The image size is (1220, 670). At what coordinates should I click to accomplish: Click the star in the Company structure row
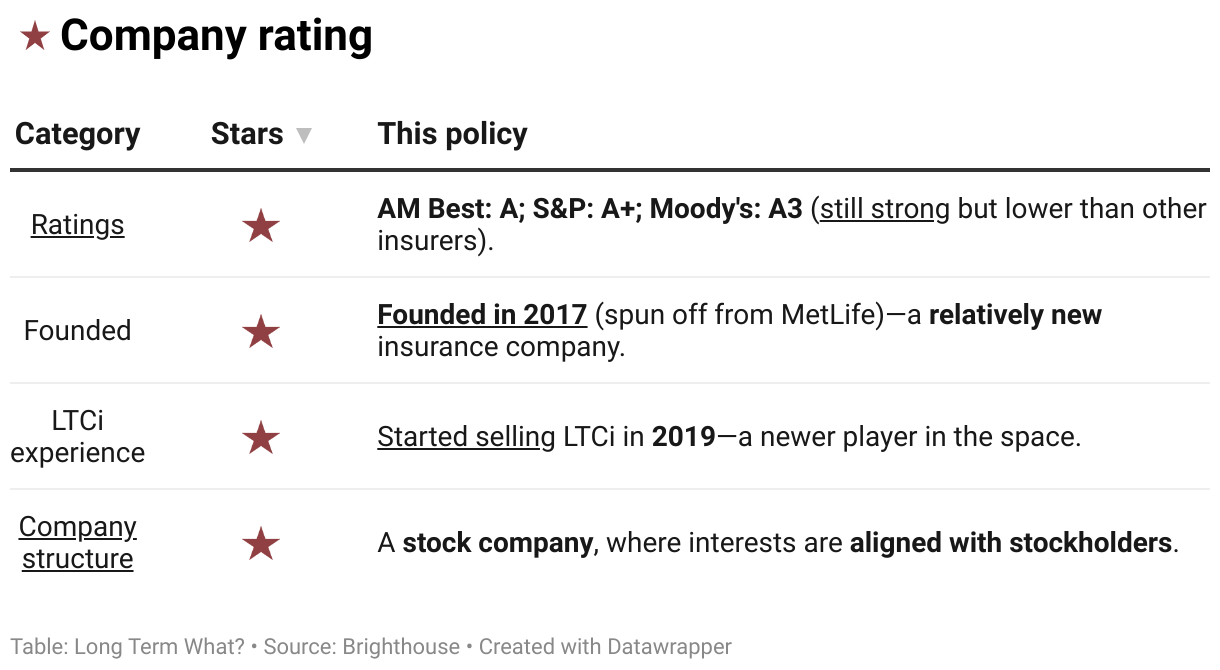261,544
